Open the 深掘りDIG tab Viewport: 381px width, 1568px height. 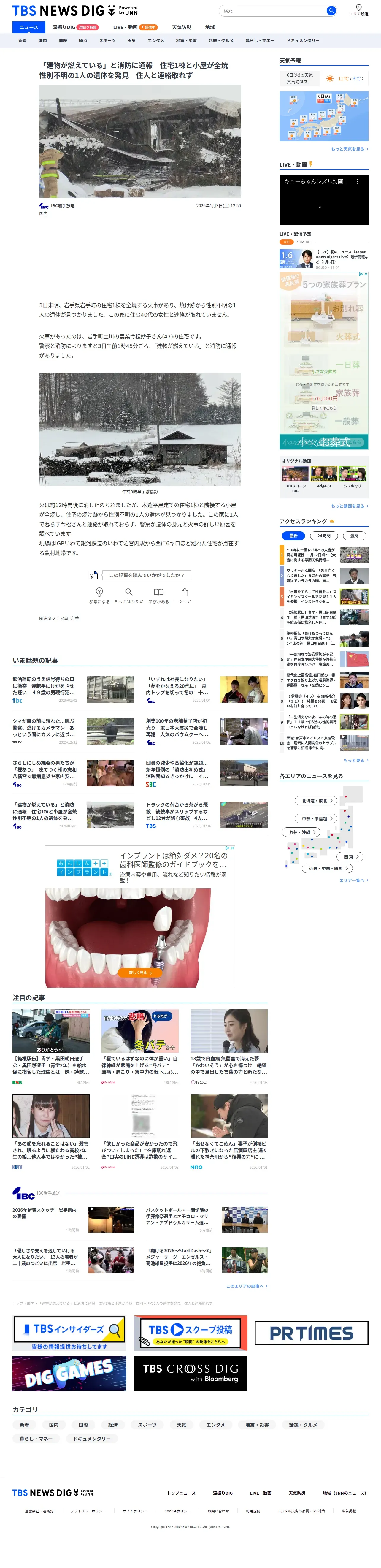[x=75, y=27]
